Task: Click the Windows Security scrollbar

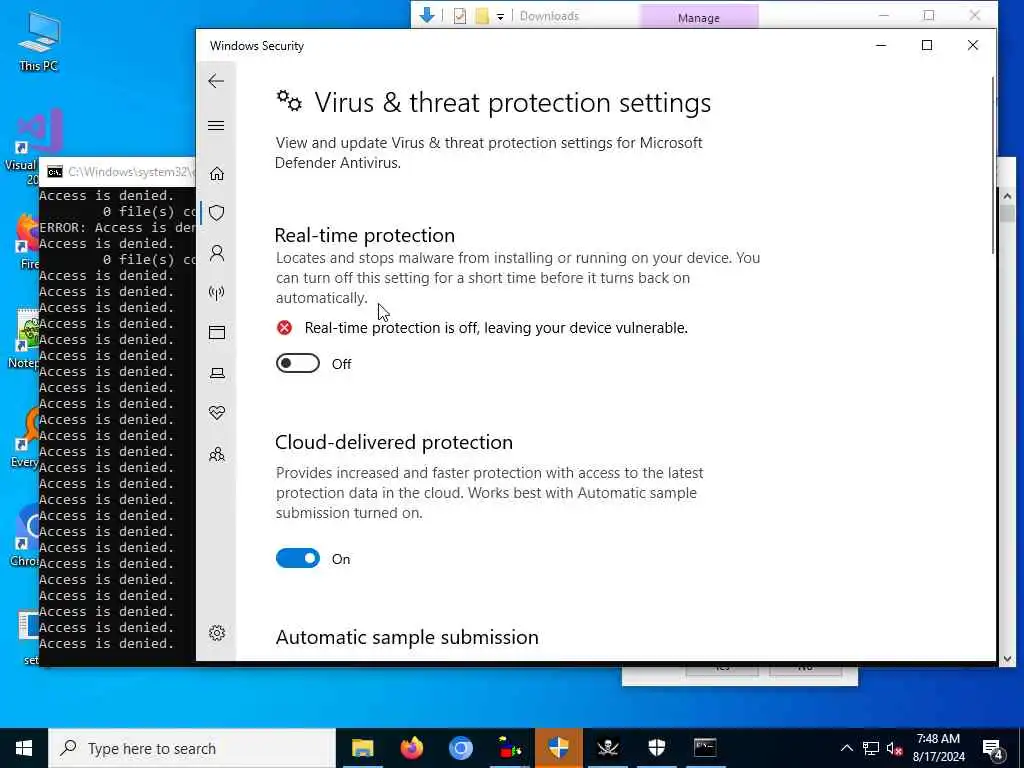Action: click(993, 166)
